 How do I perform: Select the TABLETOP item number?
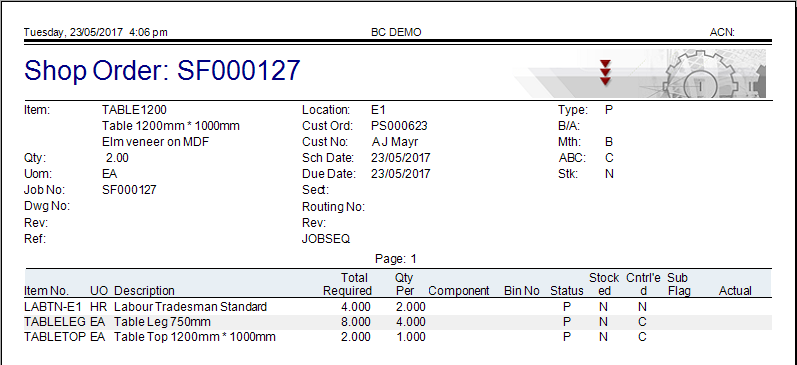[55, 337]
